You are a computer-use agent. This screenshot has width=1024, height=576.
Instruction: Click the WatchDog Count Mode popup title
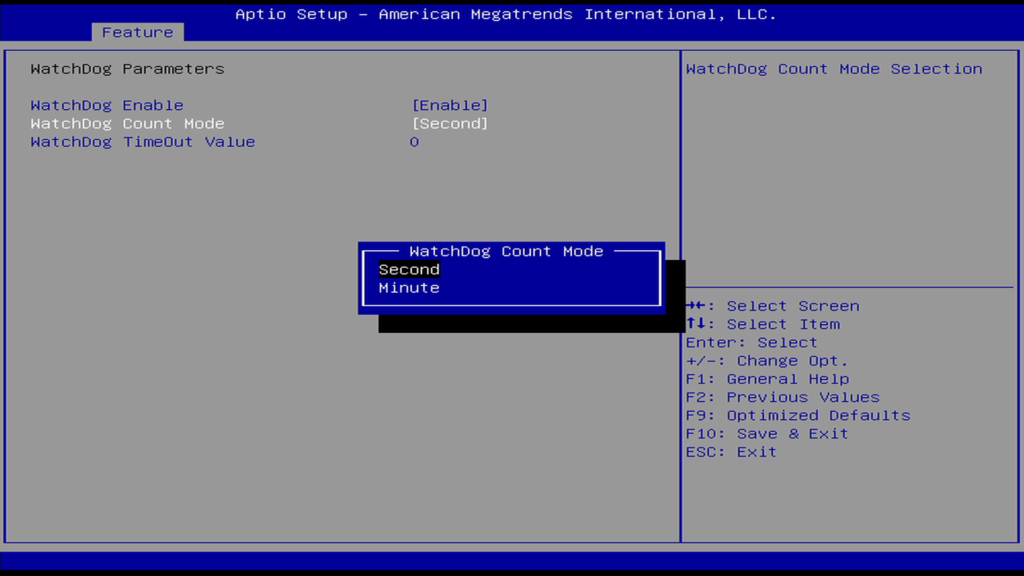pos(506,251)
